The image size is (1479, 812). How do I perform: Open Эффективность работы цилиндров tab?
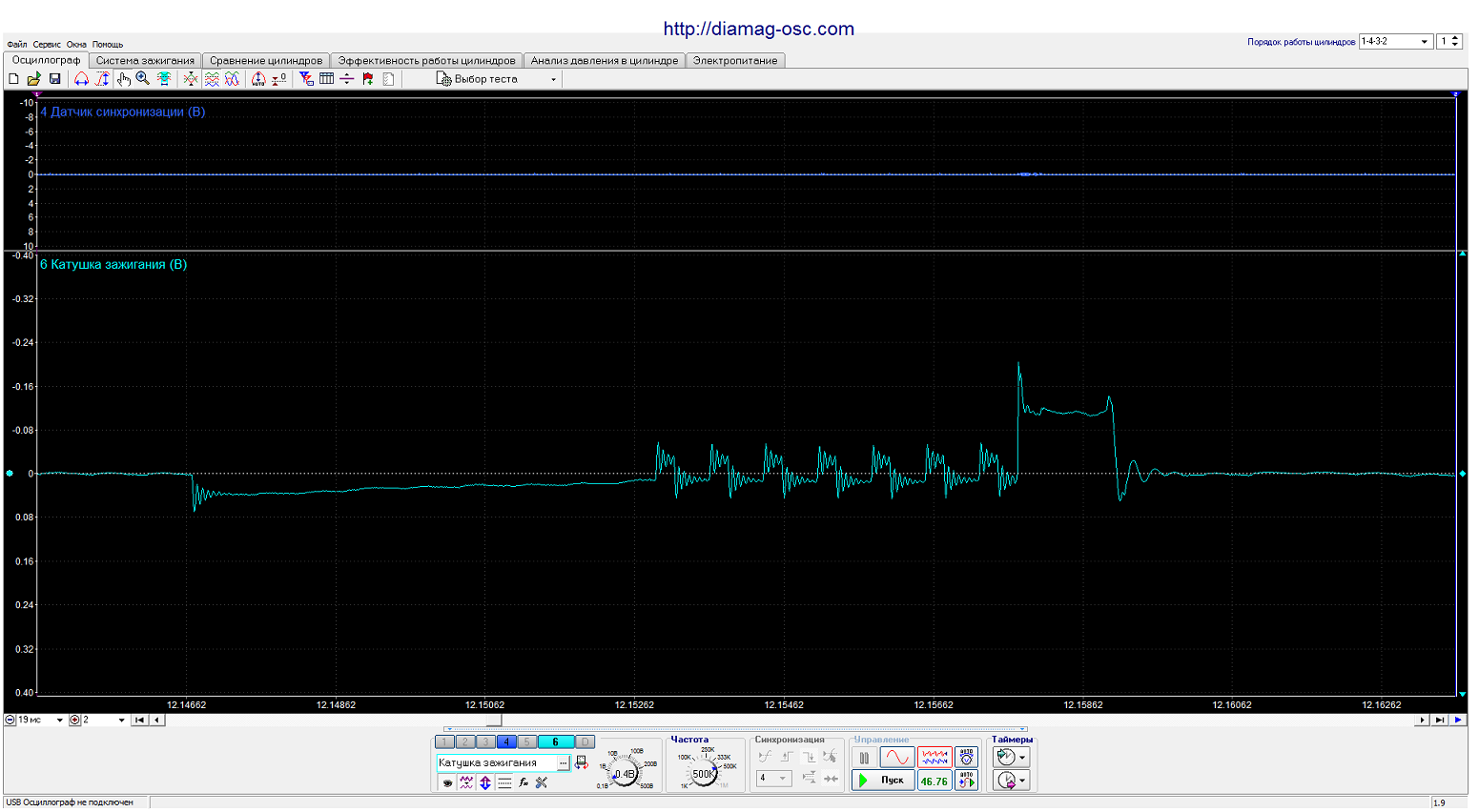click(426, 60)
